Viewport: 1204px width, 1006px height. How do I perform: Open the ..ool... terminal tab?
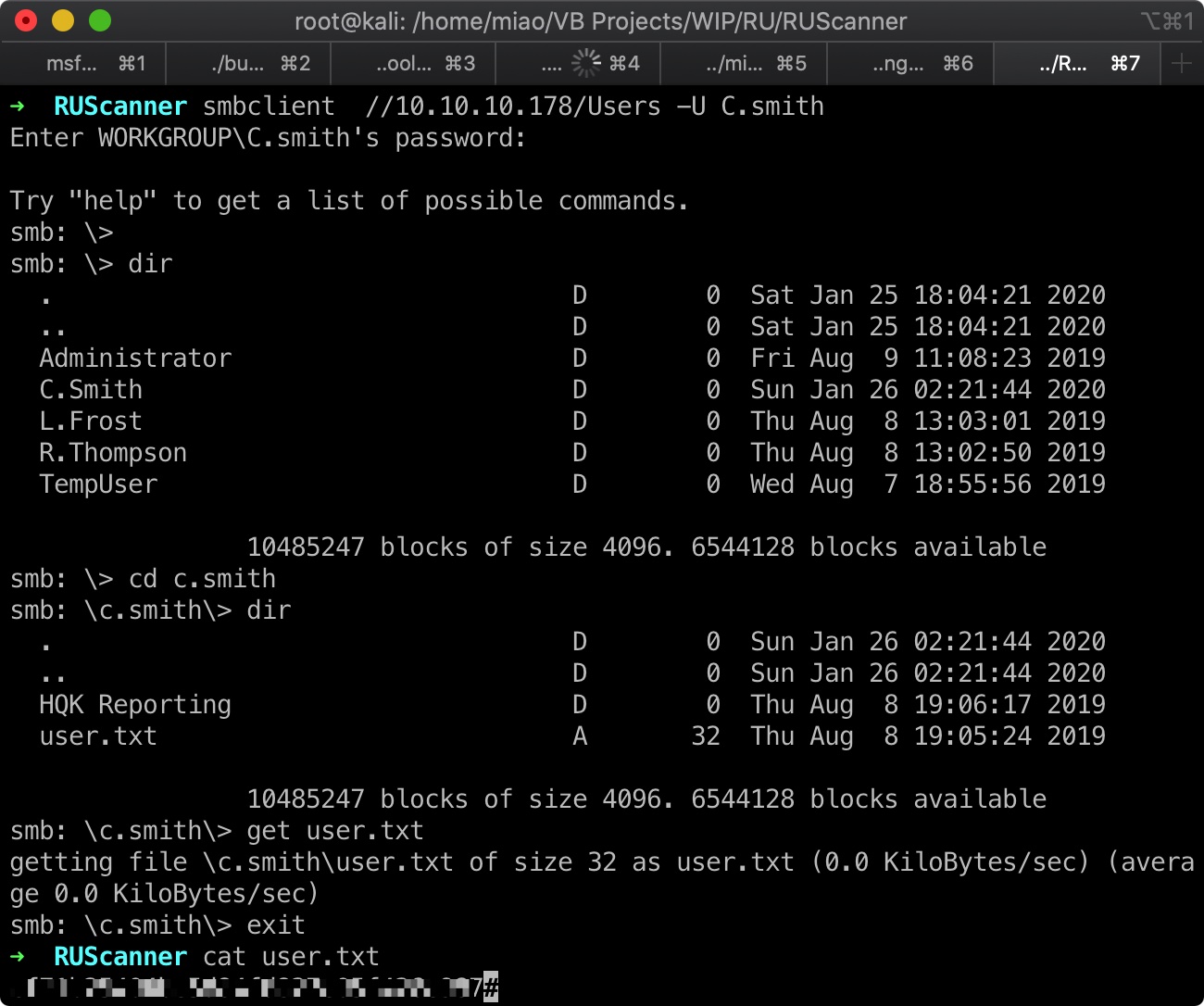coord(414,63)
